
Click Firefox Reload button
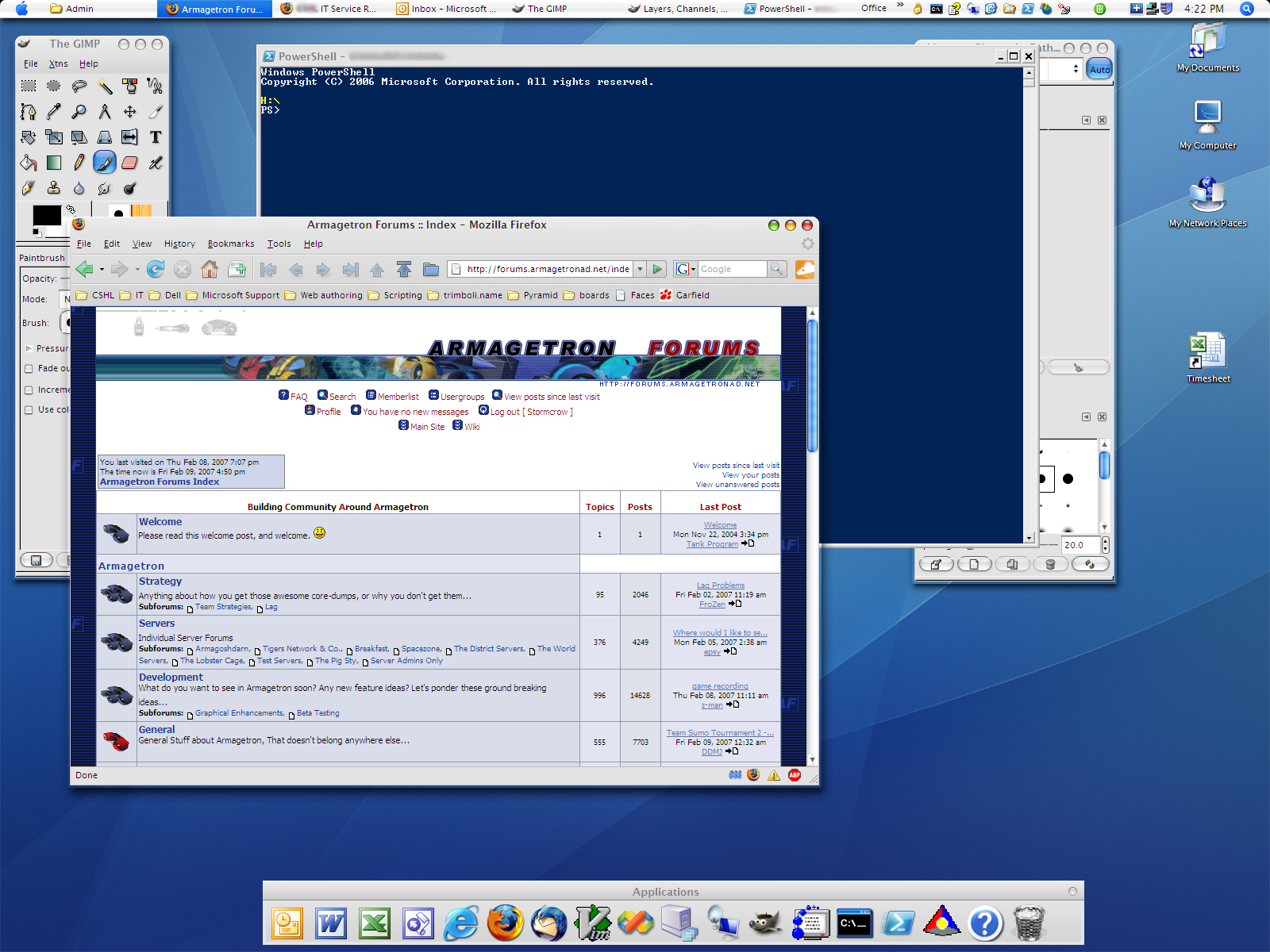[x=156, y=269]
